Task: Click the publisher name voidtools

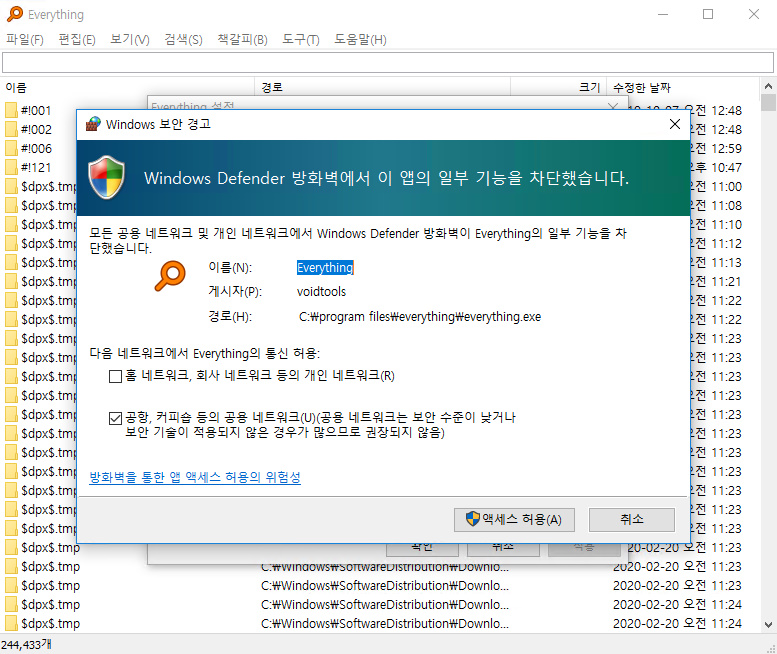Action: pyautogui.click(x=321, y=291)
